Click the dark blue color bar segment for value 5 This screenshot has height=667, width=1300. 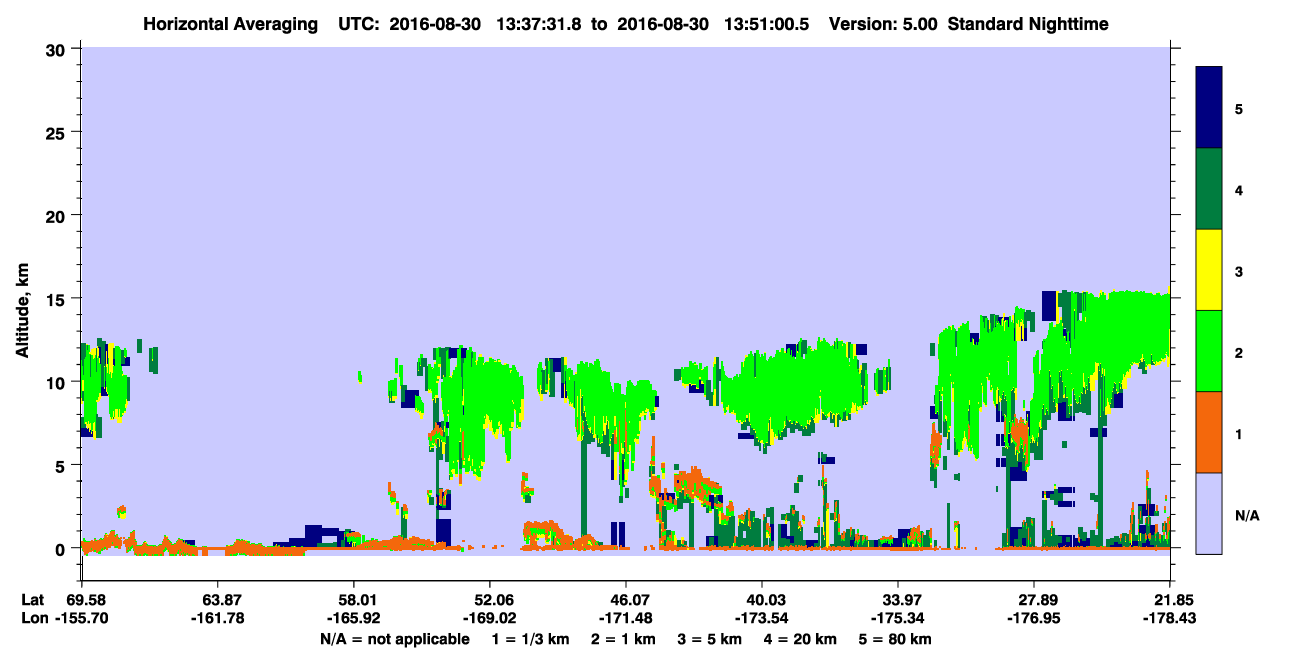1209,108
